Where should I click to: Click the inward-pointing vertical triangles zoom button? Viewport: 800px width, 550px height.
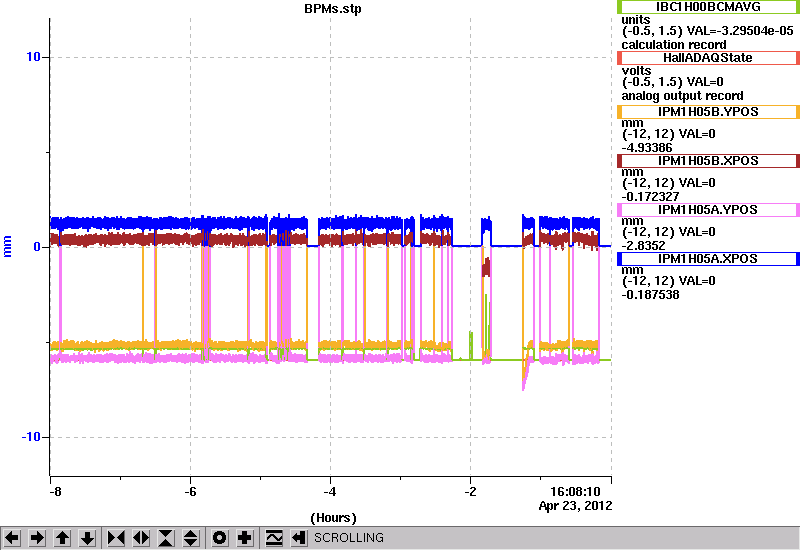click(166, 538)
